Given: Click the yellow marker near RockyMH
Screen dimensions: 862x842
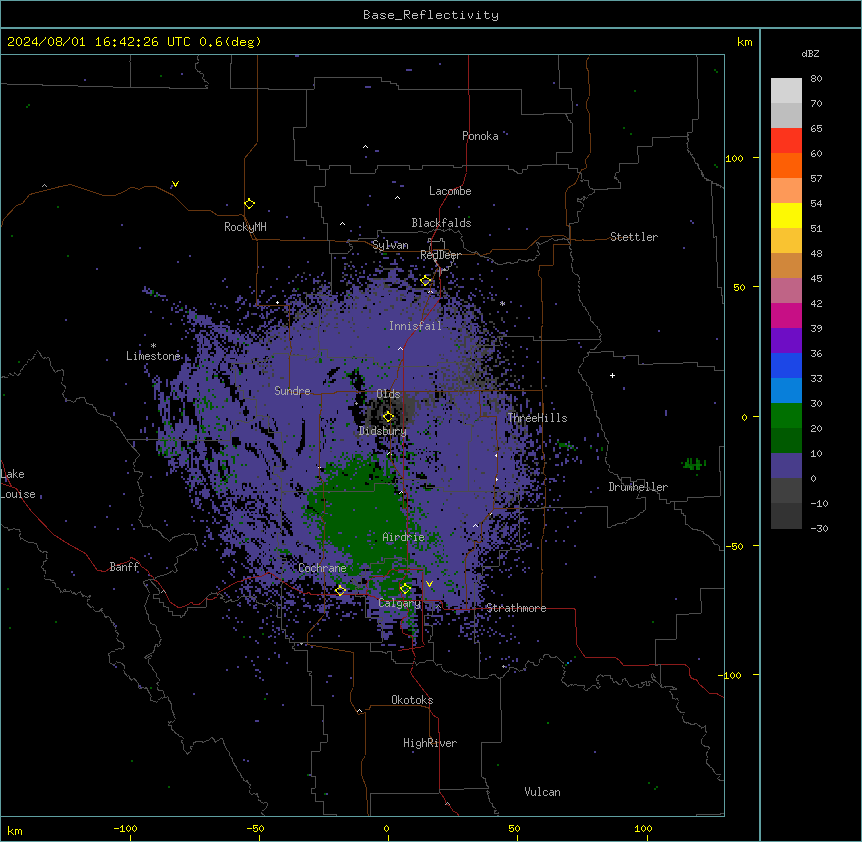Looking at the screenshot, I should click(x=249, y=203).
